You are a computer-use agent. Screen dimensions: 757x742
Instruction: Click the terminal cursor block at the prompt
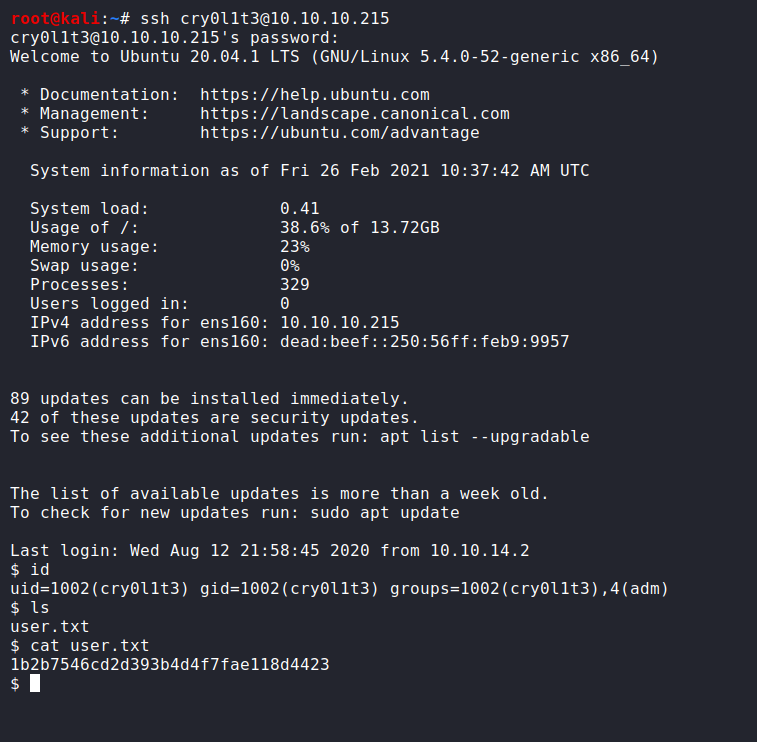coord(35,684)
